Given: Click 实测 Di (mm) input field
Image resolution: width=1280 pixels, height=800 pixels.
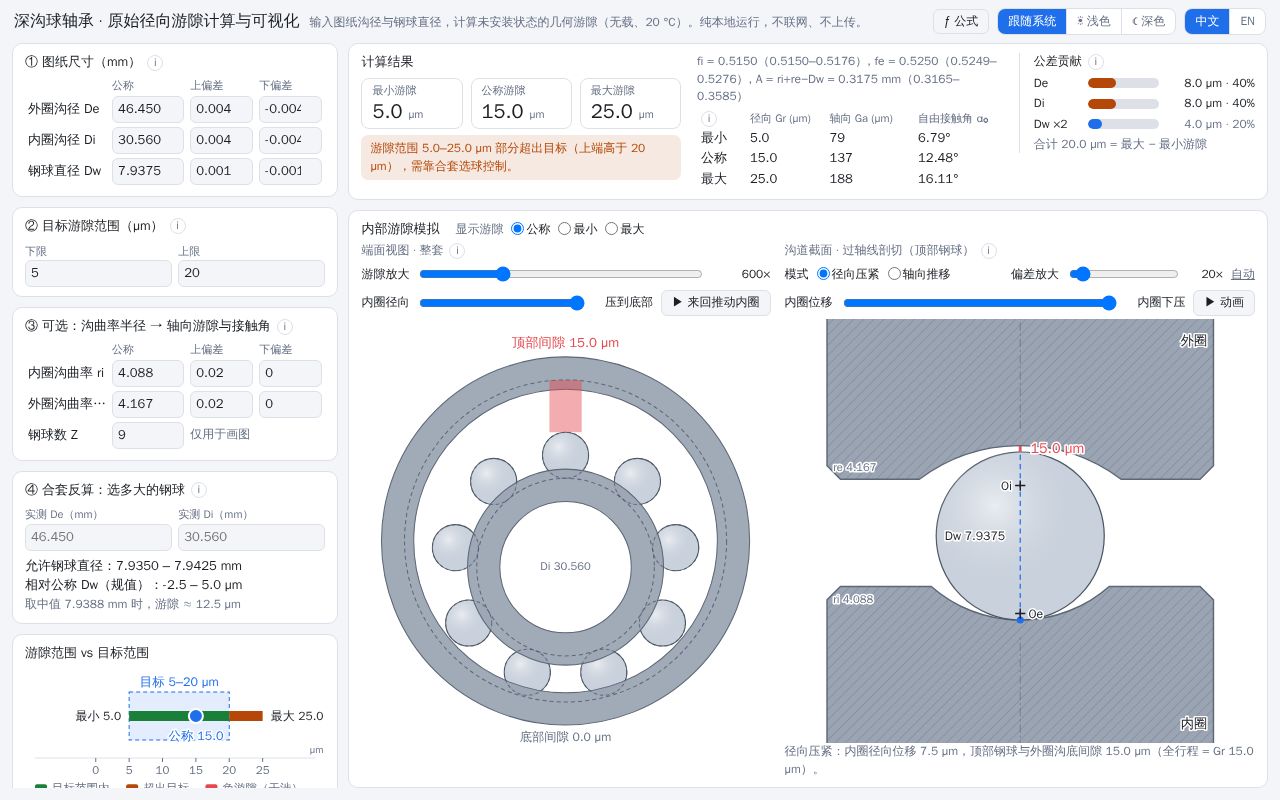Looking at the screenshot, I should coord(251,537).
